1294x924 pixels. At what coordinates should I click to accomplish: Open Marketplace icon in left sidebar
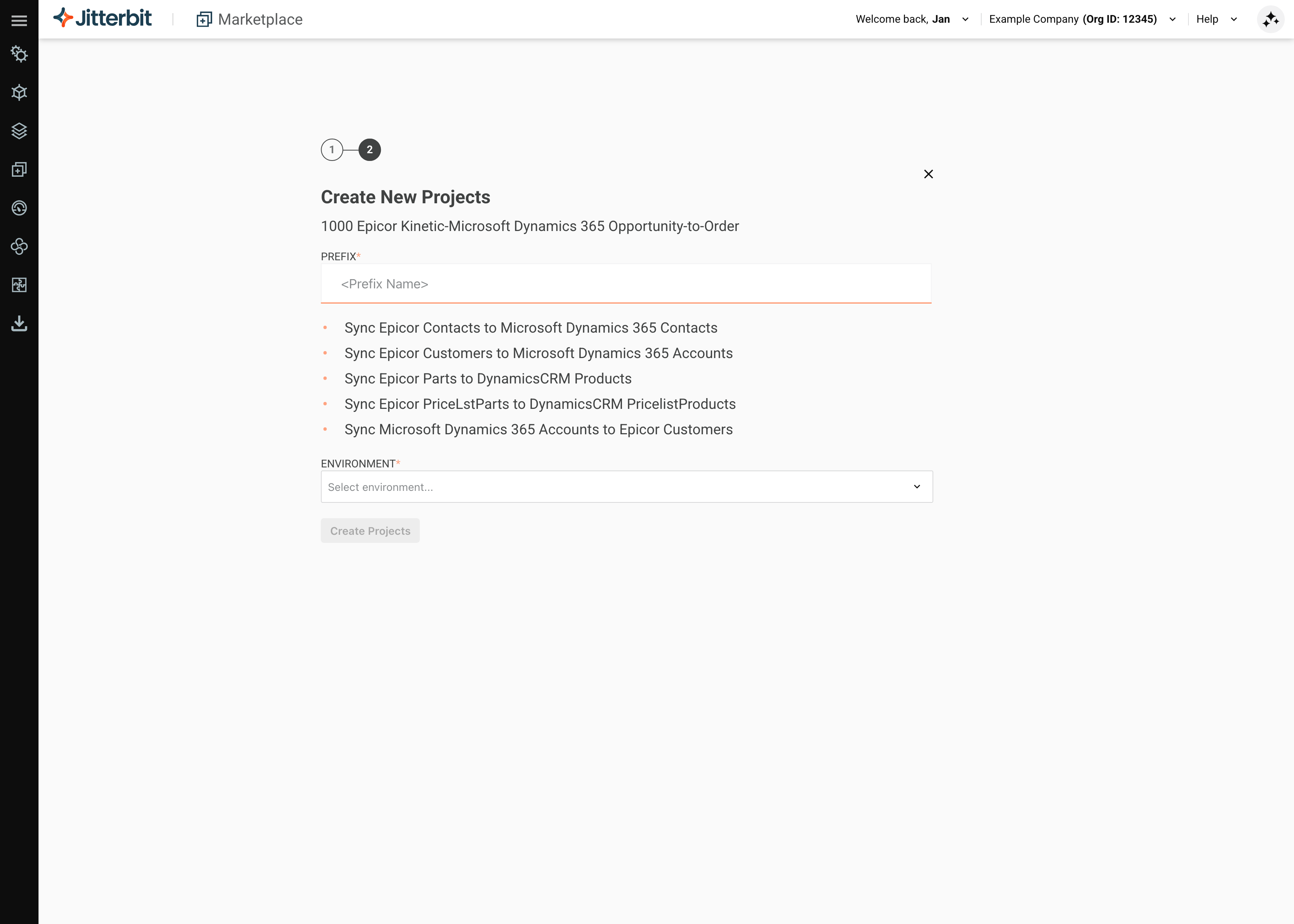(19, 169)
